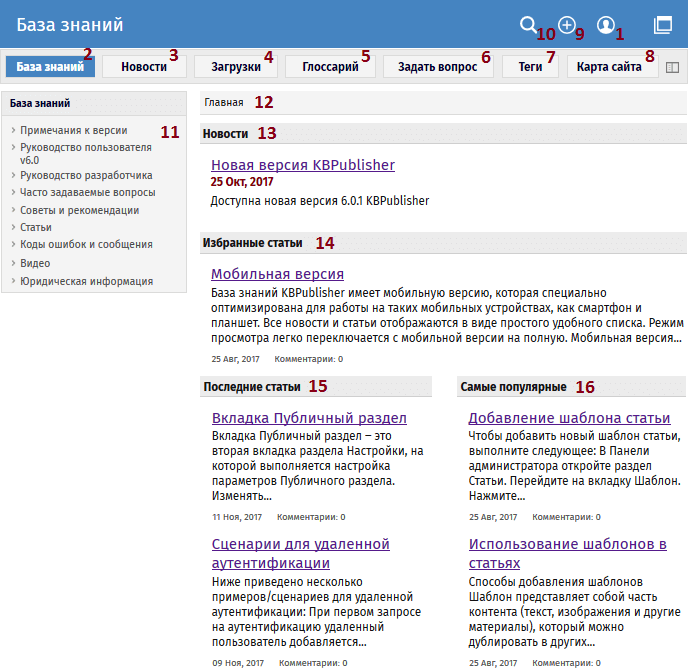Open «Советы и рекомендации» category
The height and width of the screenshot is (670, 689).
pyautogui.click(x=80, y=210)
